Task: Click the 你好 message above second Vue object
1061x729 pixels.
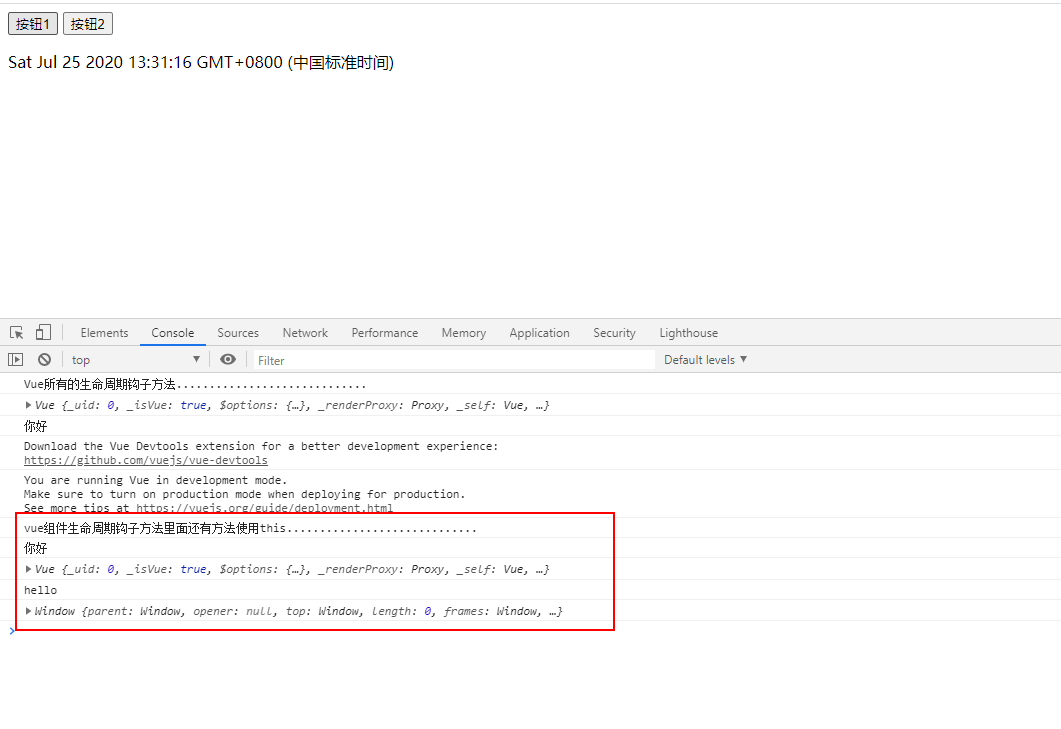Action: [36, 548]
